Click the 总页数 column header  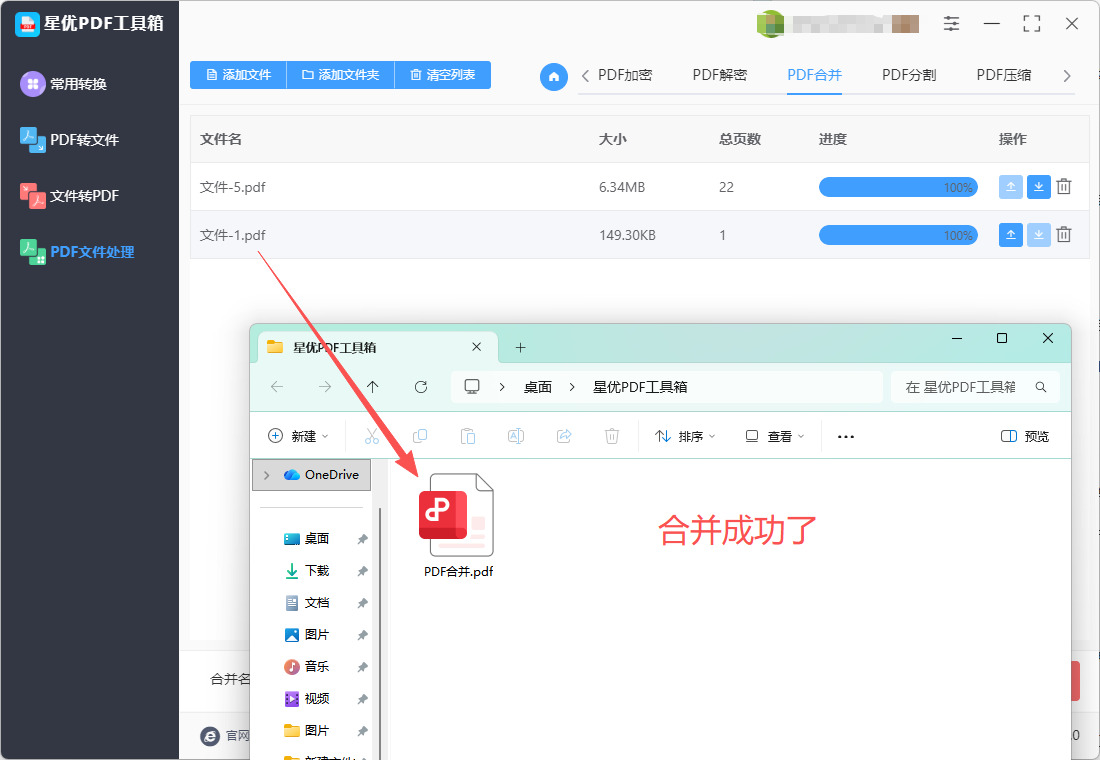739,139
